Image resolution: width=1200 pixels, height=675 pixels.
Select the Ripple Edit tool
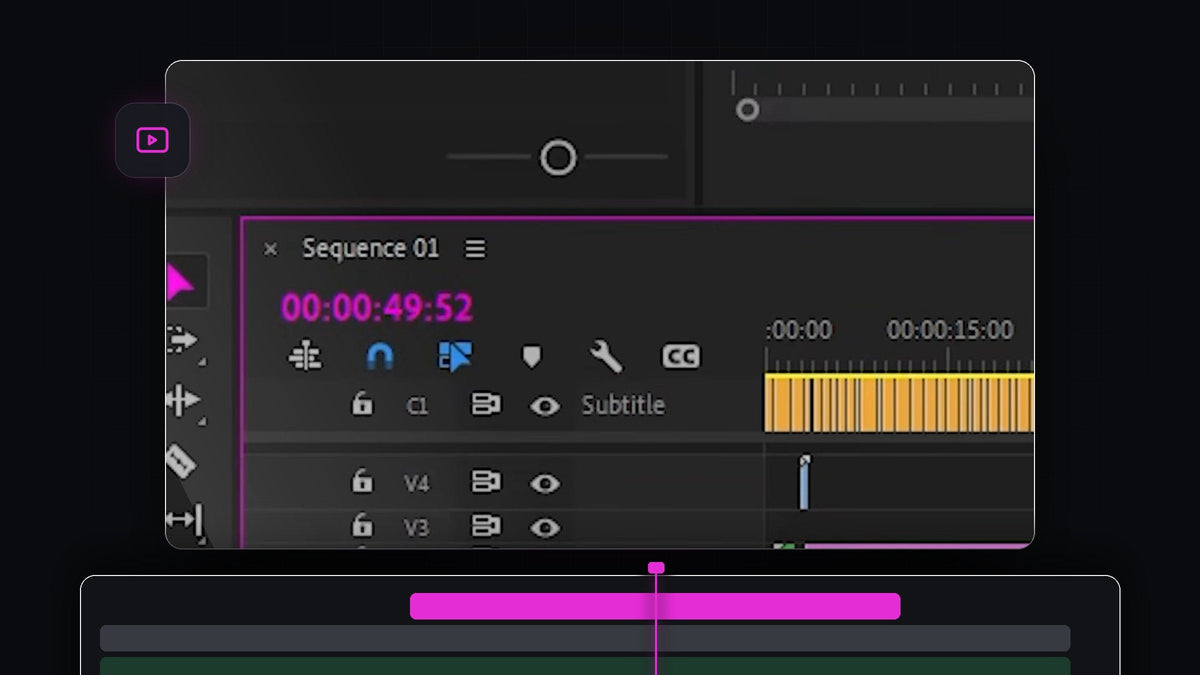tap(182, 400)
